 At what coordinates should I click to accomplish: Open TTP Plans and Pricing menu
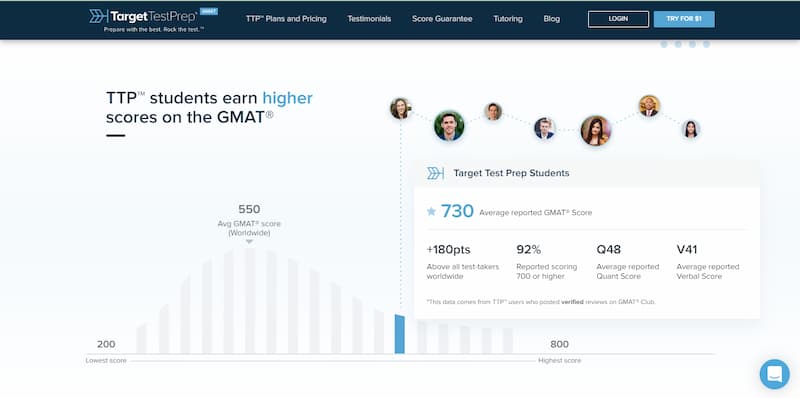click(x=286, y=19)
